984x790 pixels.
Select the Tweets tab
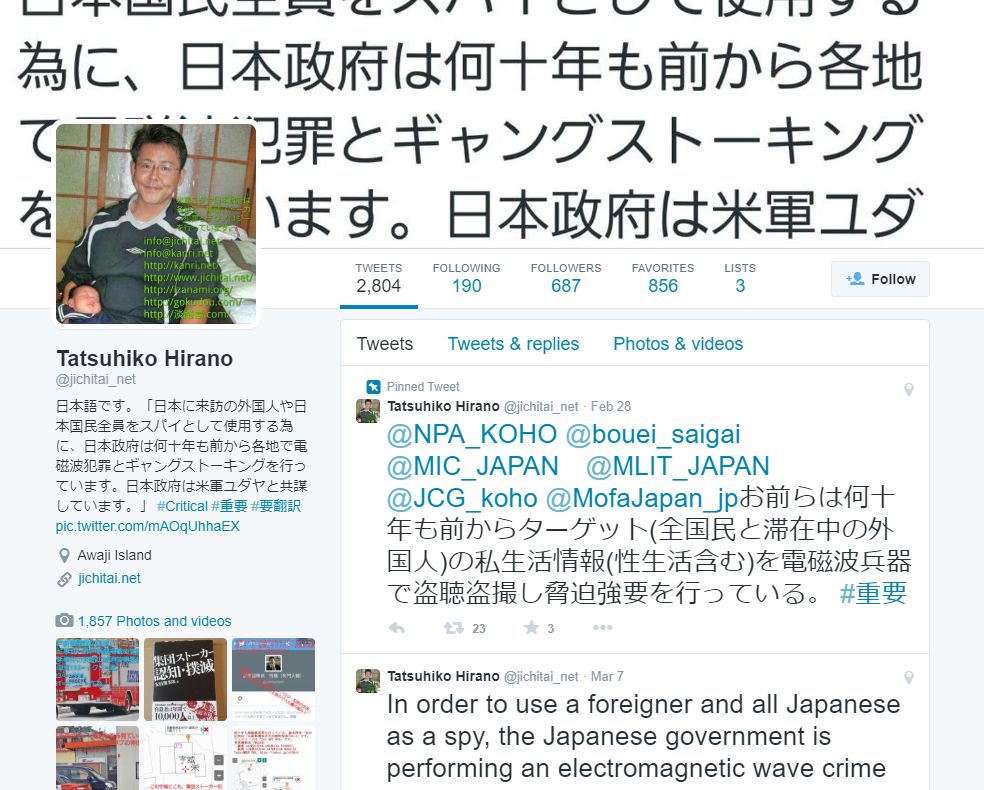pos(385,344)
